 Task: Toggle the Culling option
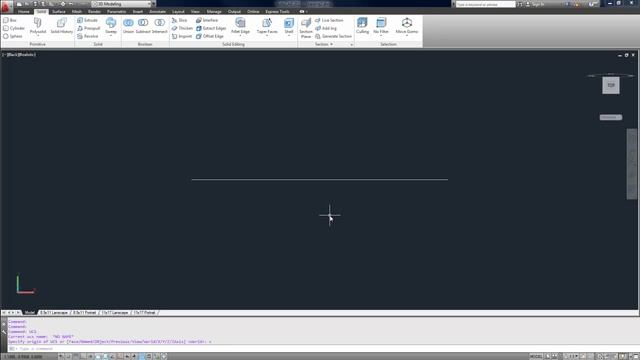point(362,25)
